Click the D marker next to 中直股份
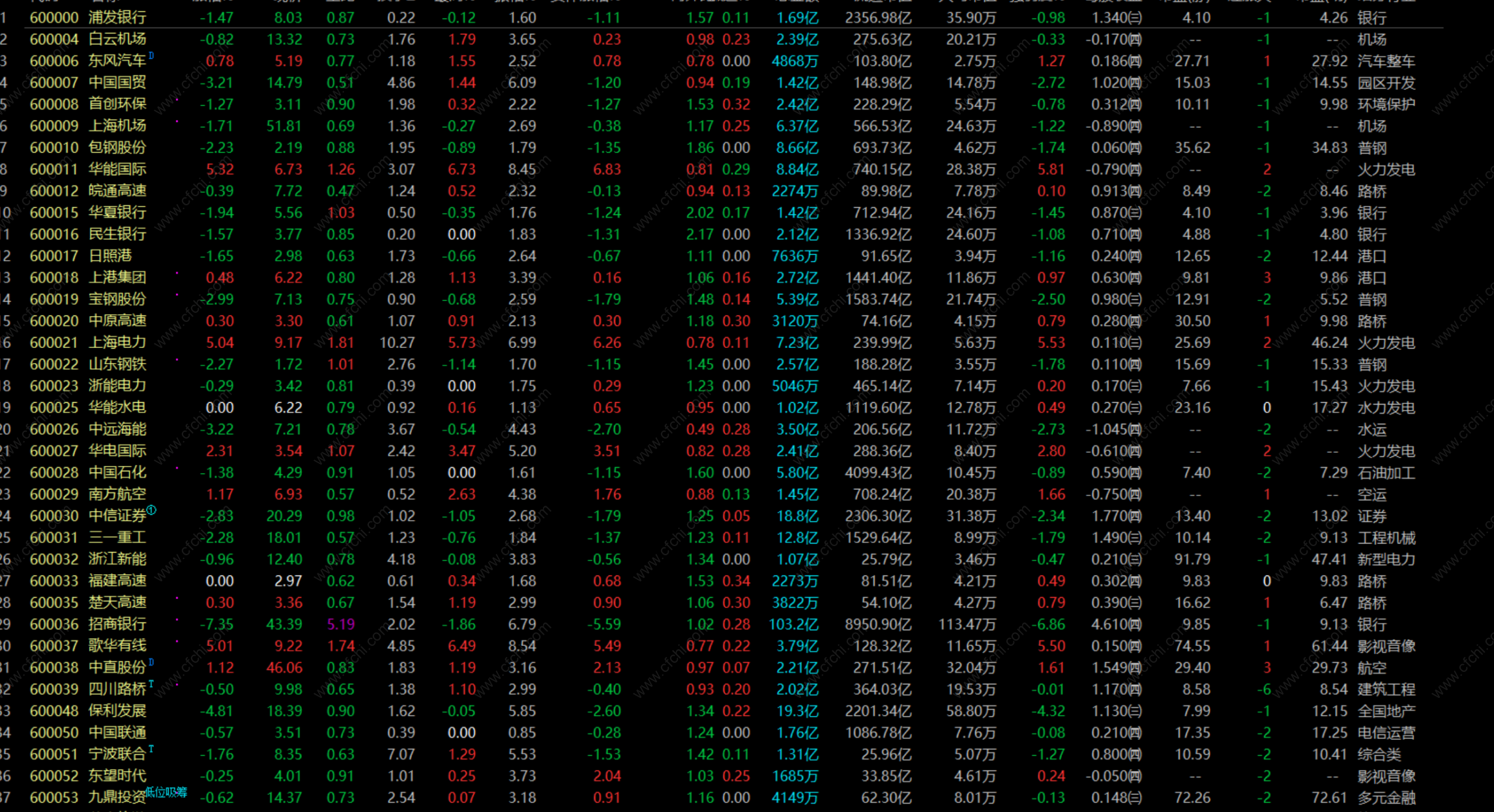The width and height of the screenshot is (1494, 812). (x=151, y=662)
